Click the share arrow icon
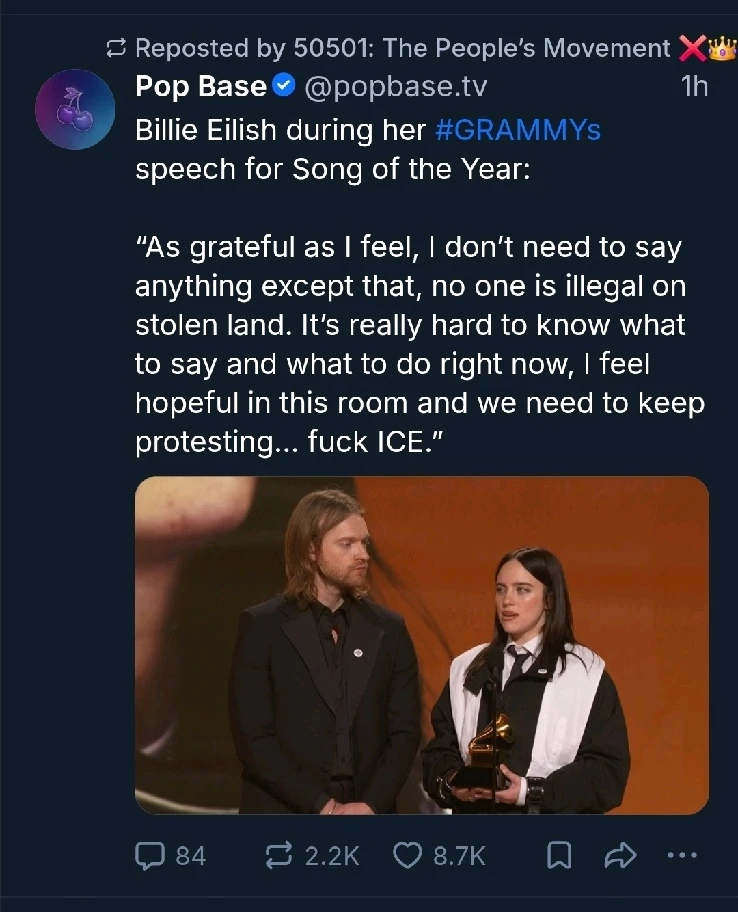738x912 pixels. click(x=621, y=856)
